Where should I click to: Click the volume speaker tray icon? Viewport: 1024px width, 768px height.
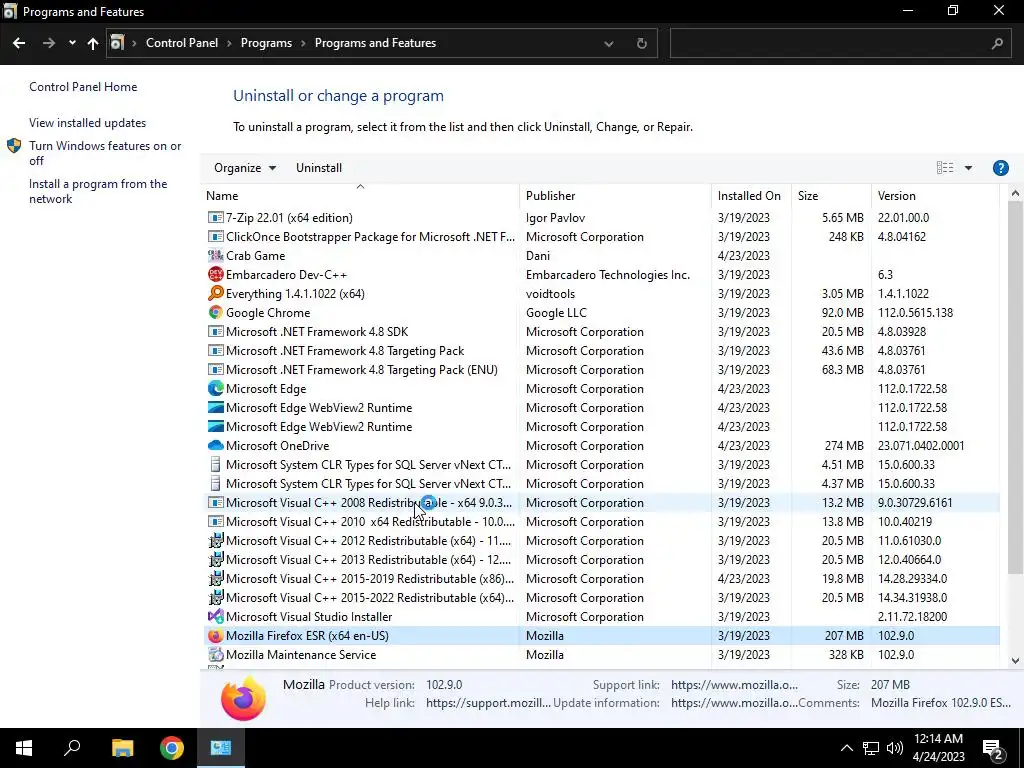(x=895, y=748)
